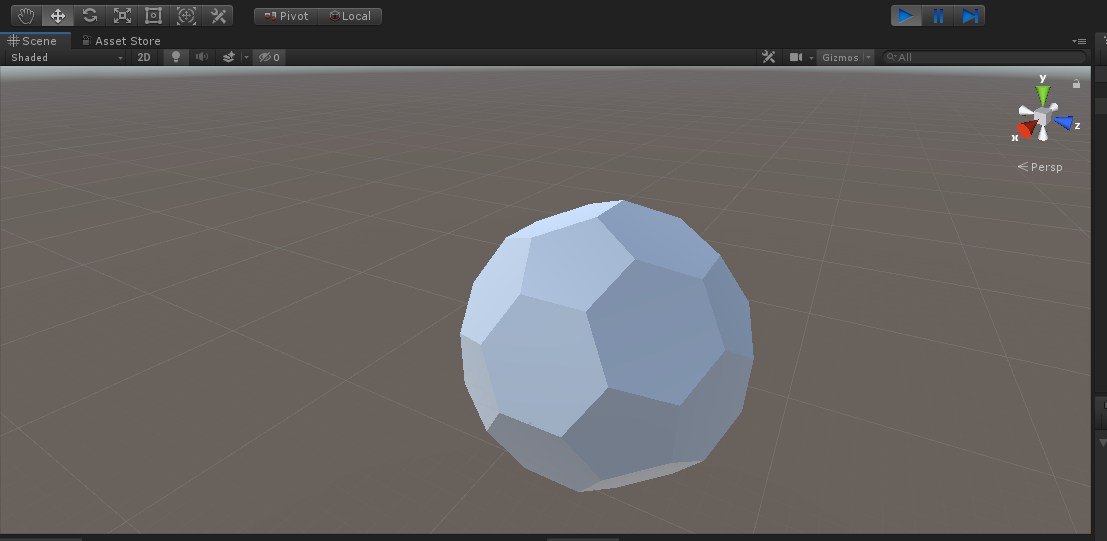Select the combined Transform tool
1107x541 pixels.
pos(186,16)
